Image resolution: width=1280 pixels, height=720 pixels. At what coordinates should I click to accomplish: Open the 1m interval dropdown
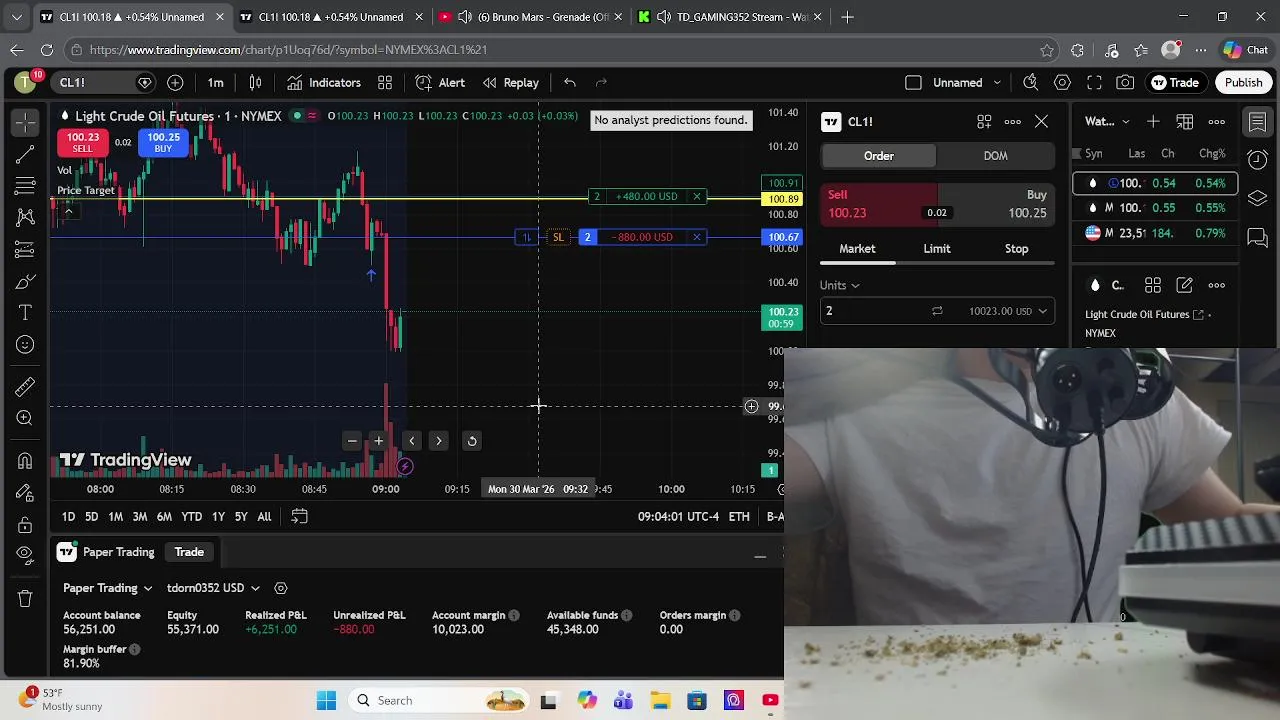pyautogui.click(x=216, y=83)
